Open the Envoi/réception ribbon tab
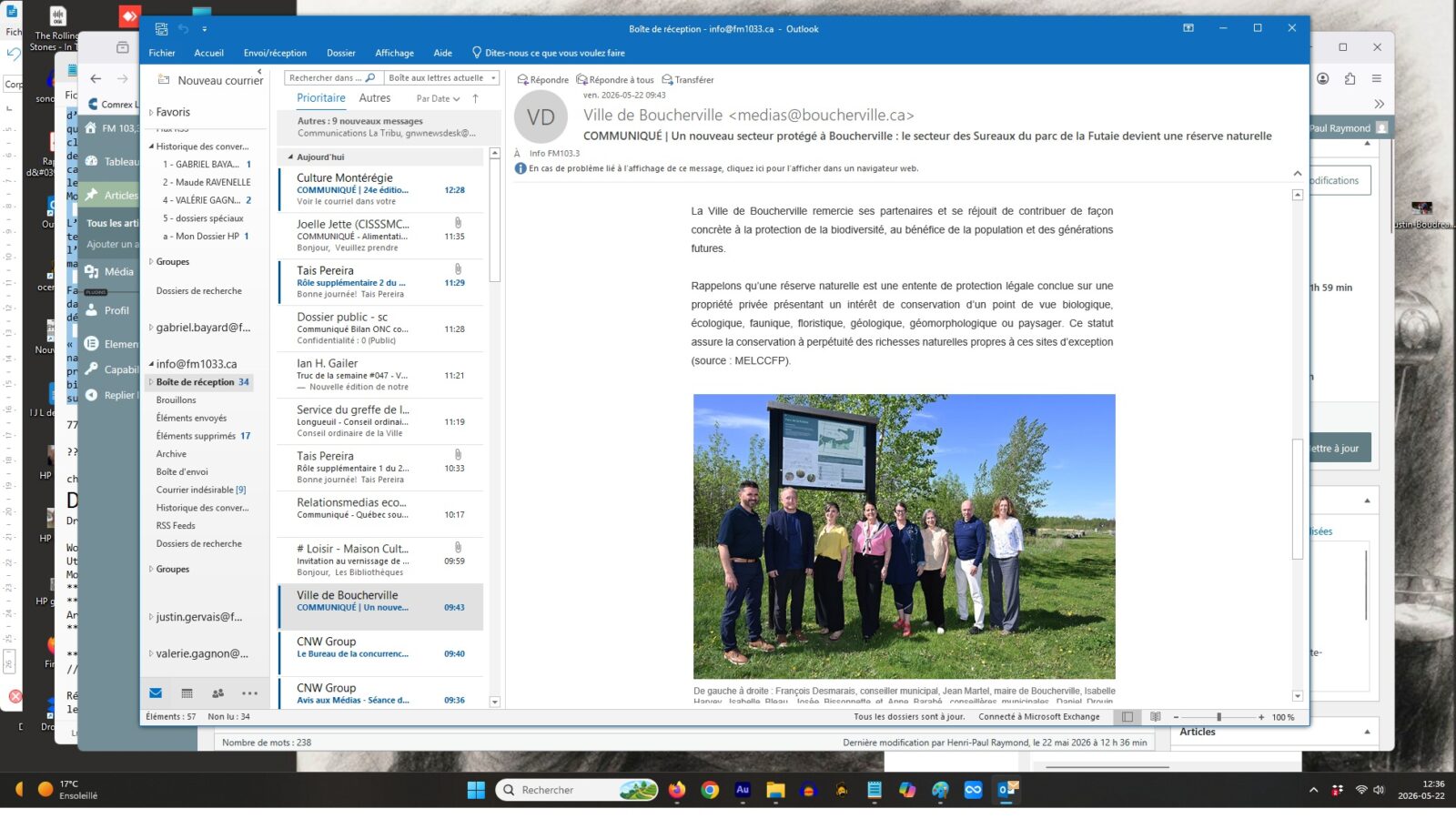The image size is (1456, 819). point(275,53)
